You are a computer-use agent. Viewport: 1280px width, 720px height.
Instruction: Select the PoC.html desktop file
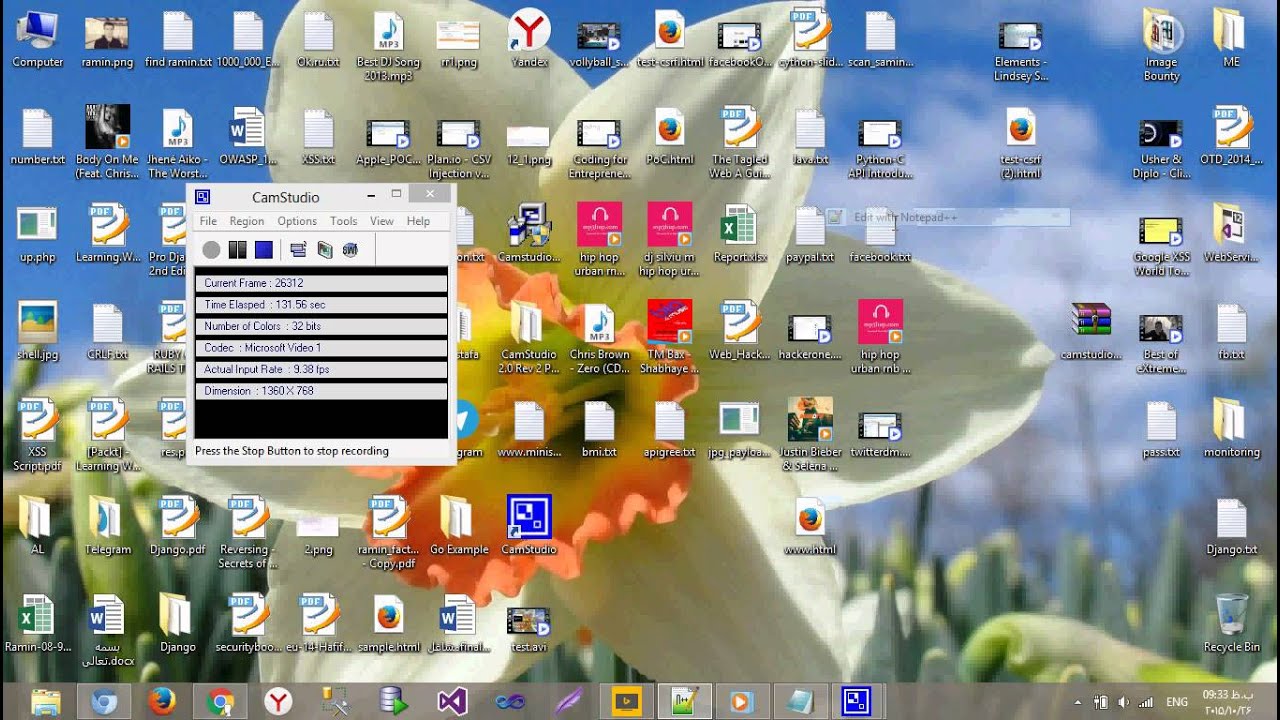click(669, 138)
